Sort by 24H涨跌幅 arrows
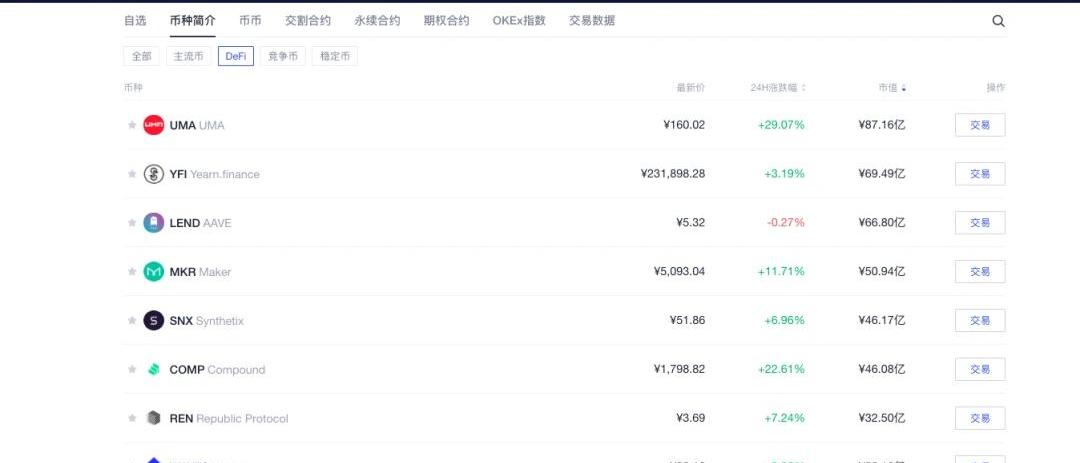This screenshot has width=1080, height=463. (804, 88)
